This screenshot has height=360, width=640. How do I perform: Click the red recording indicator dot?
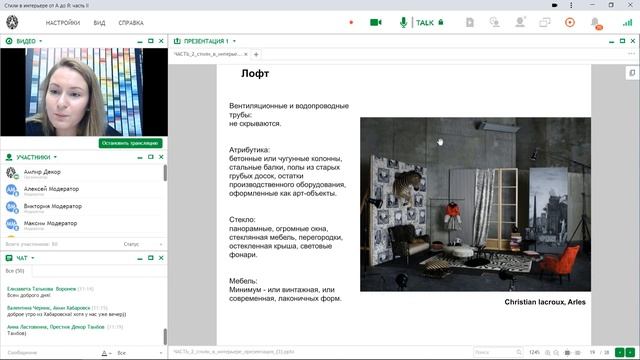click(351, 22)
